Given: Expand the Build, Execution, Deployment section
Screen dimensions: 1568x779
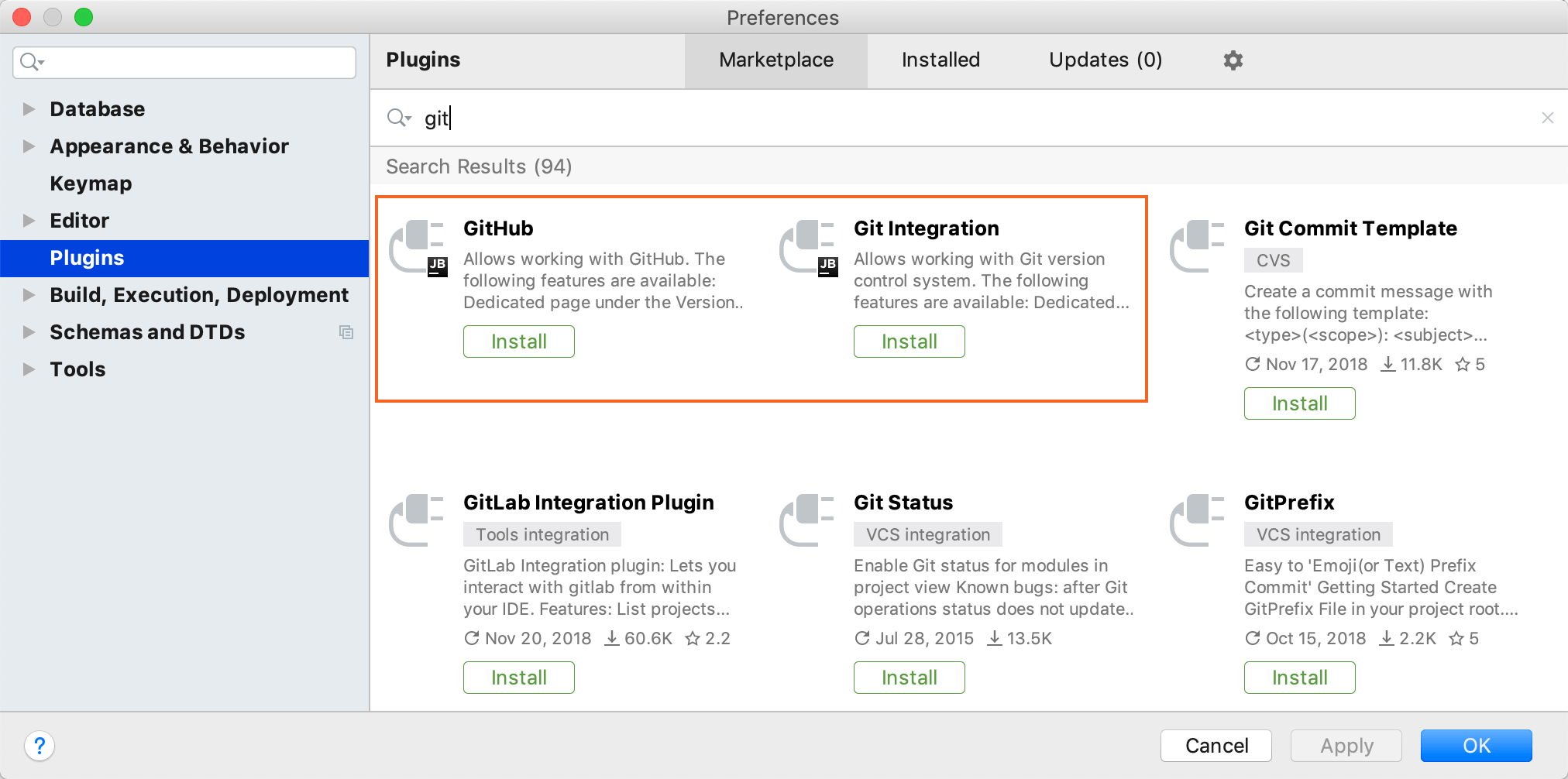Looking at the screenshot, I should (x=29, y=295).
